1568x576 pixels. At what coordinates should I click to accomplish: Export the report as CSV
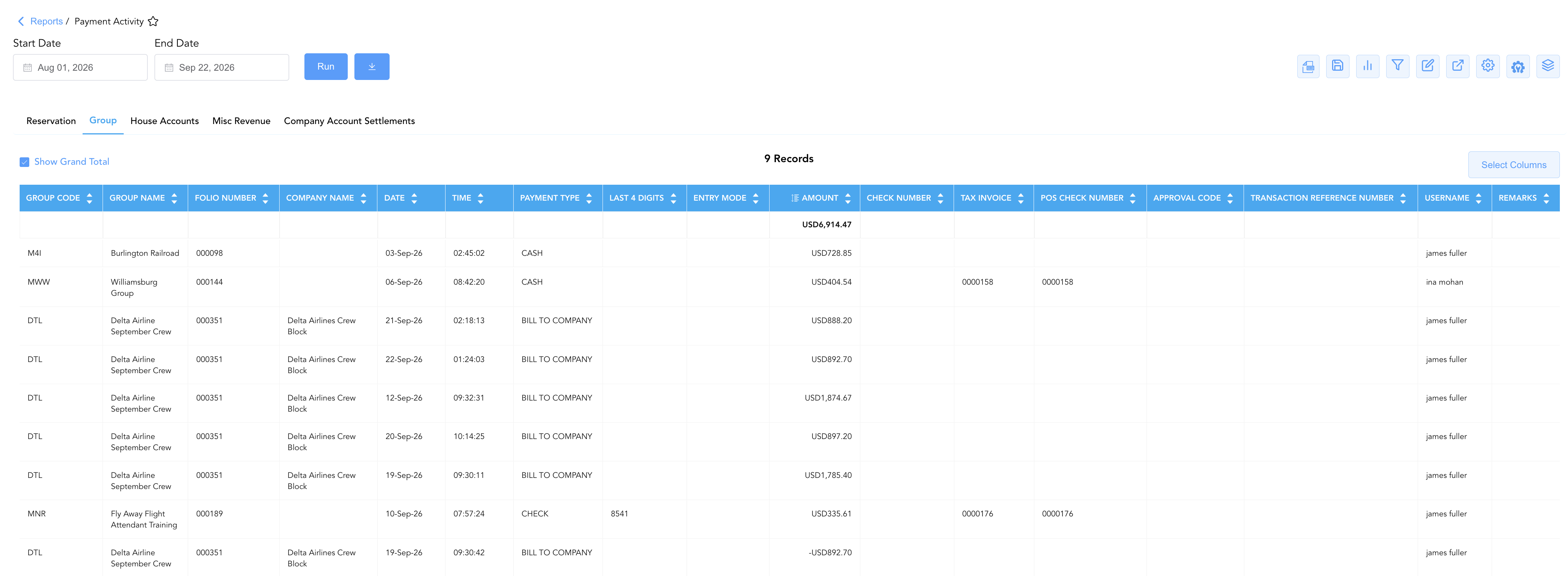1308,66
